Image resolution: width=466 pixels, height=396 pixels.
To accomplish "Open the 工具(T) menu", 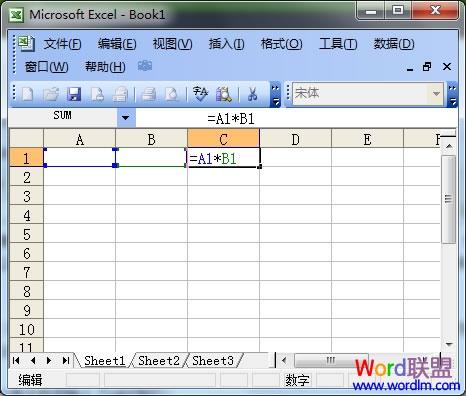I will pos(338,44).
